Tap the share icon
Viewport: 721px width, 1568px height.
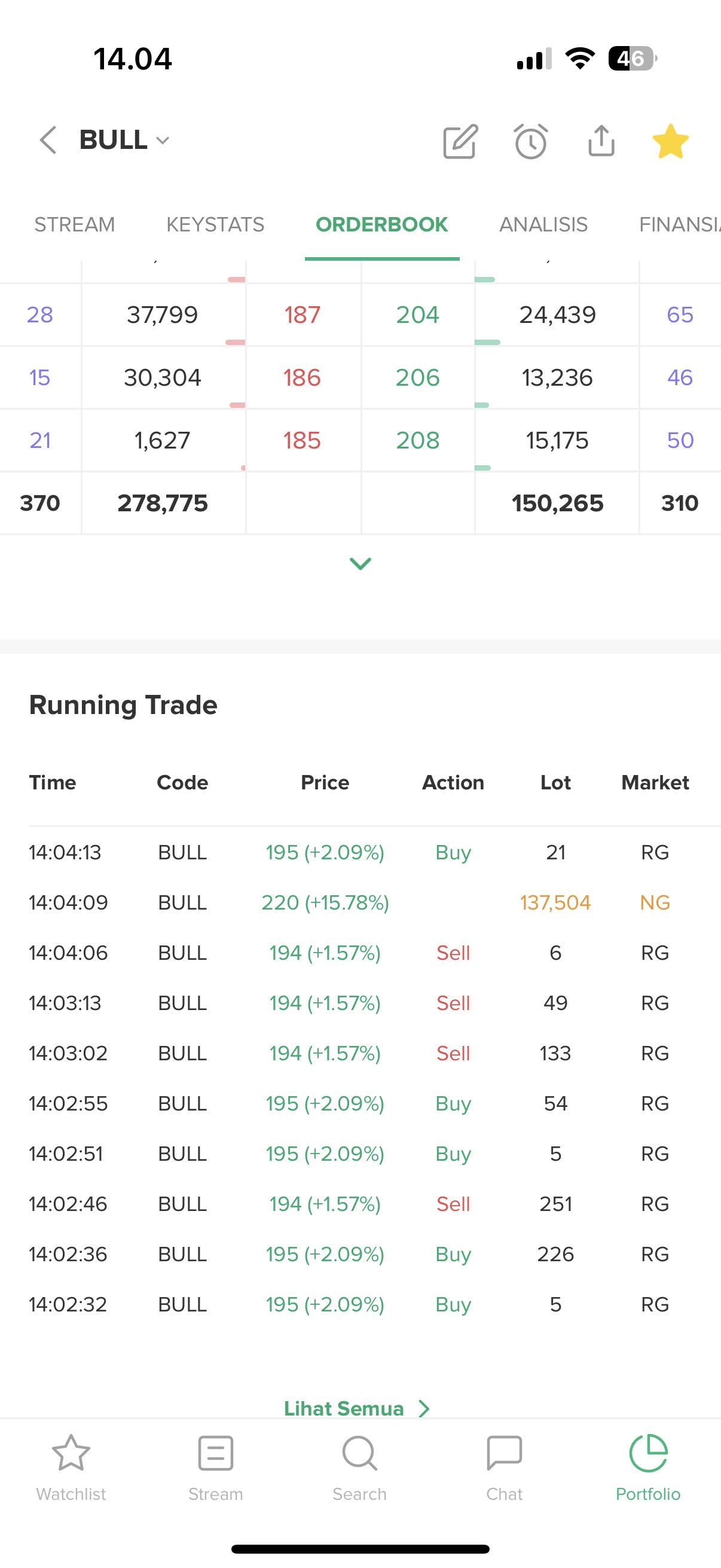601,141
